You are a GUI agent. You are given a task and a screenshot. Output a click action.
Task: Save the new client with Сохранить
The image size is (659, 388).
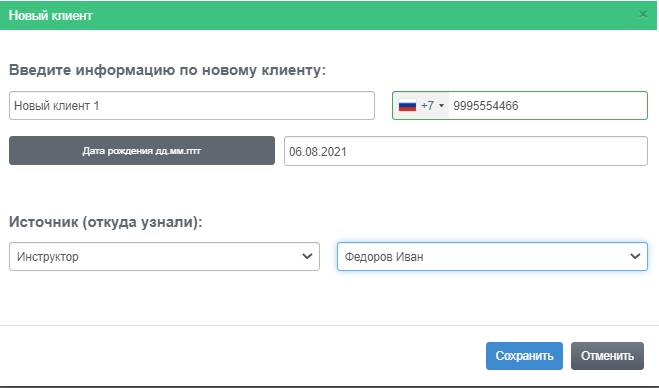[x=524, y=356]
